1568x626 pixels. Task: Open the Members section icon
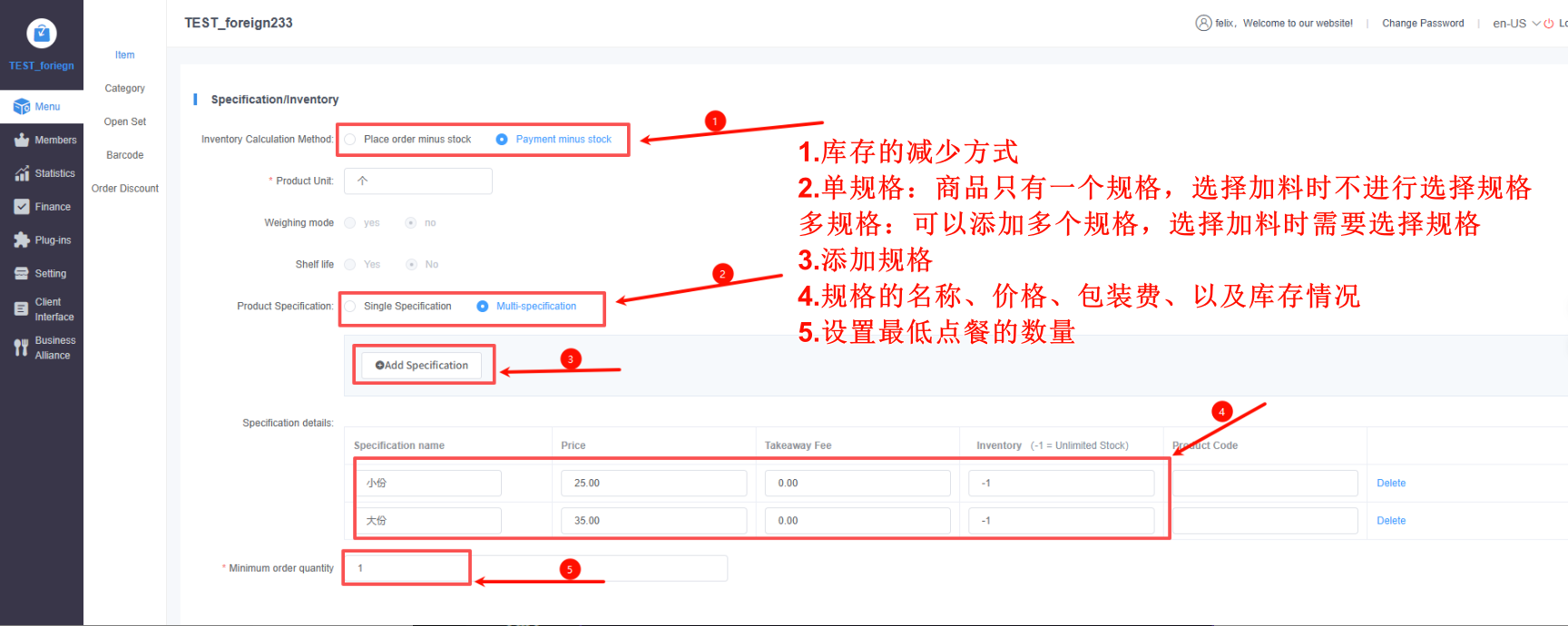tap(22, 140)
